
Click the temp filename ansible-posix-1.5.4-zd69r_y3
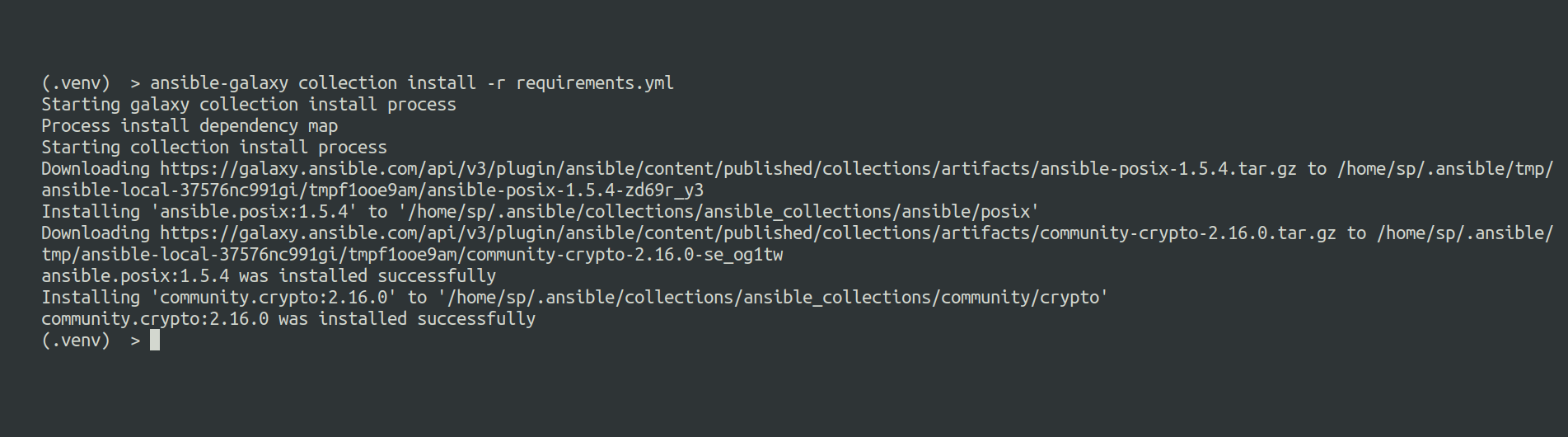click(x=575, y=190)
